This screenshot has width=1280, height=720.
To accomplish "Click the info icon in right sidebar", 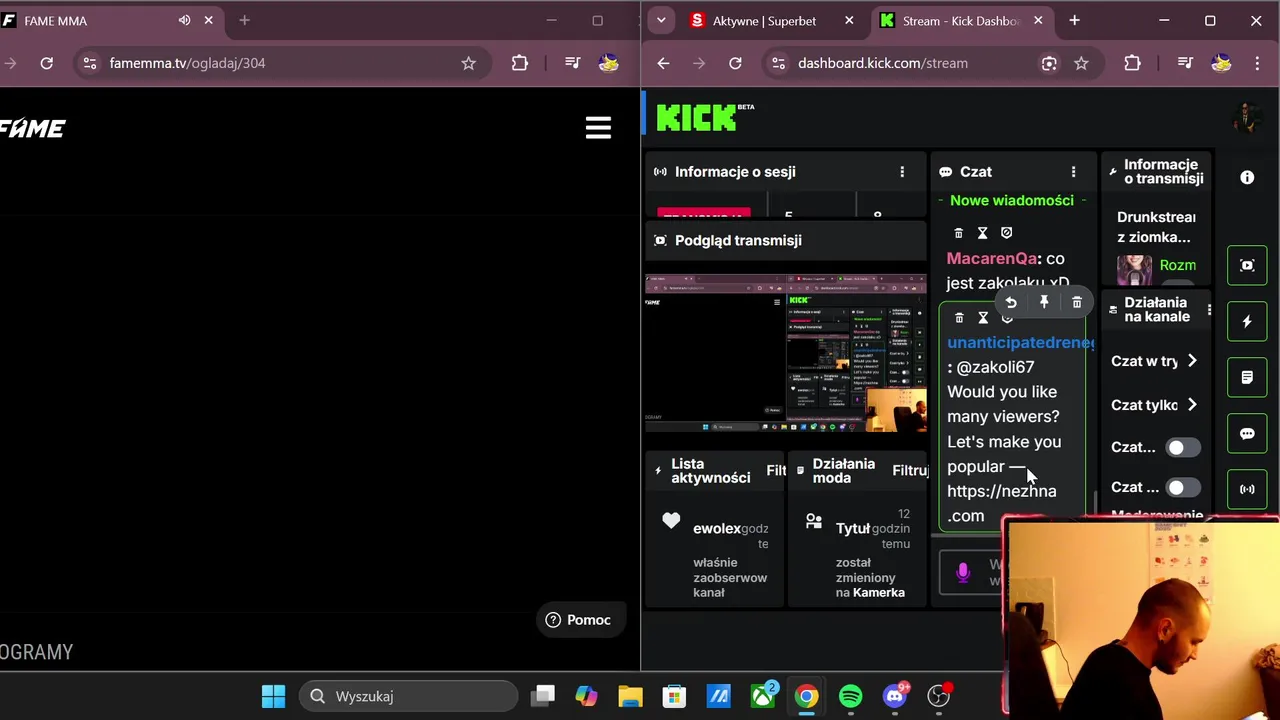I will [x=1247, y=177].
